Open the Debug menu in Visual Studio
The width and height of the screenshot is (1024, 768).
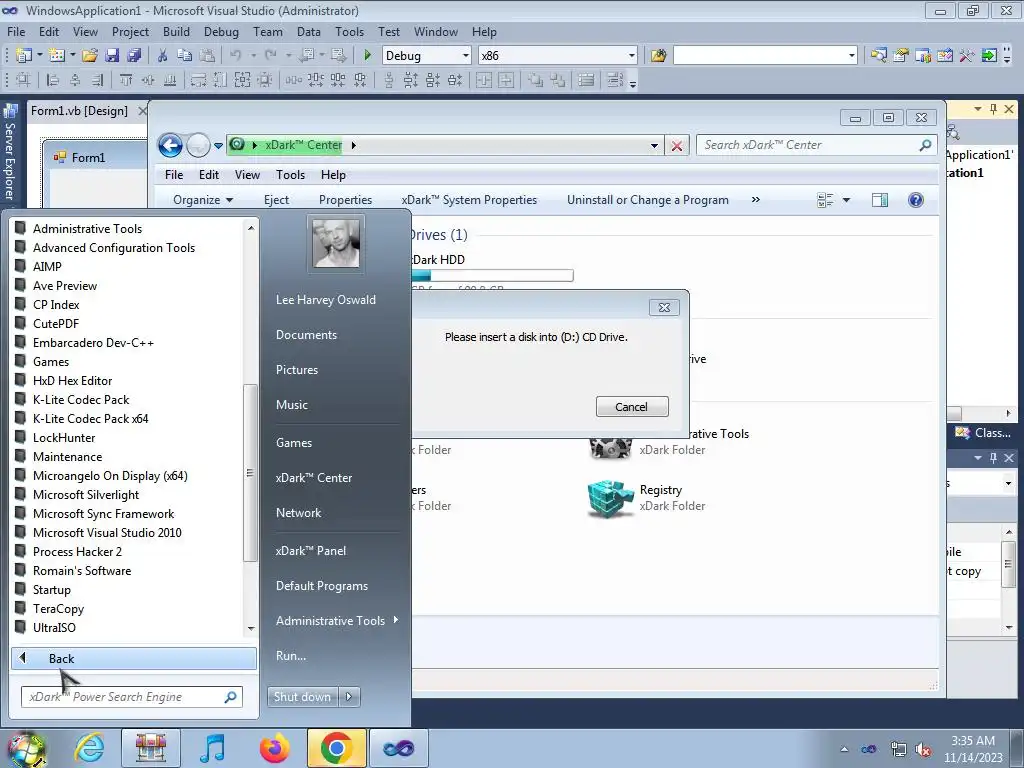(221, 31)
